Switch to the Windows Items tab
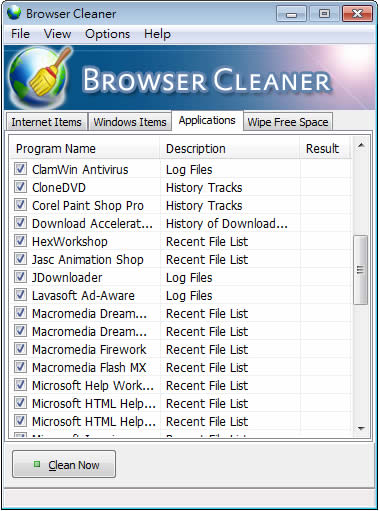This screenshot has height=511, width=380. [130, 122]
